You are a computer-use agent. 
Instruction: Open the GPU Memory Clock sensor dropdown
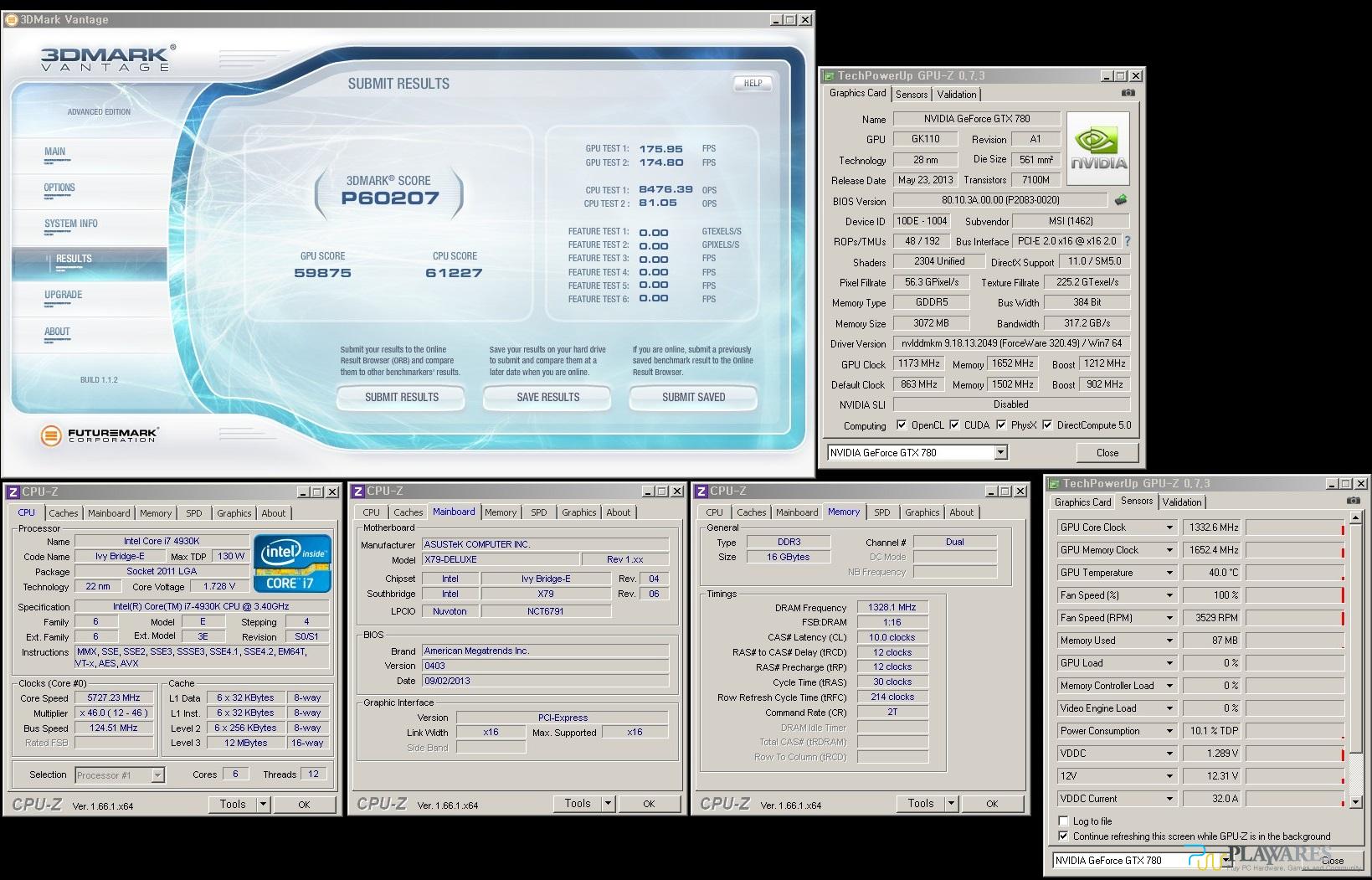click(1169, 550)
